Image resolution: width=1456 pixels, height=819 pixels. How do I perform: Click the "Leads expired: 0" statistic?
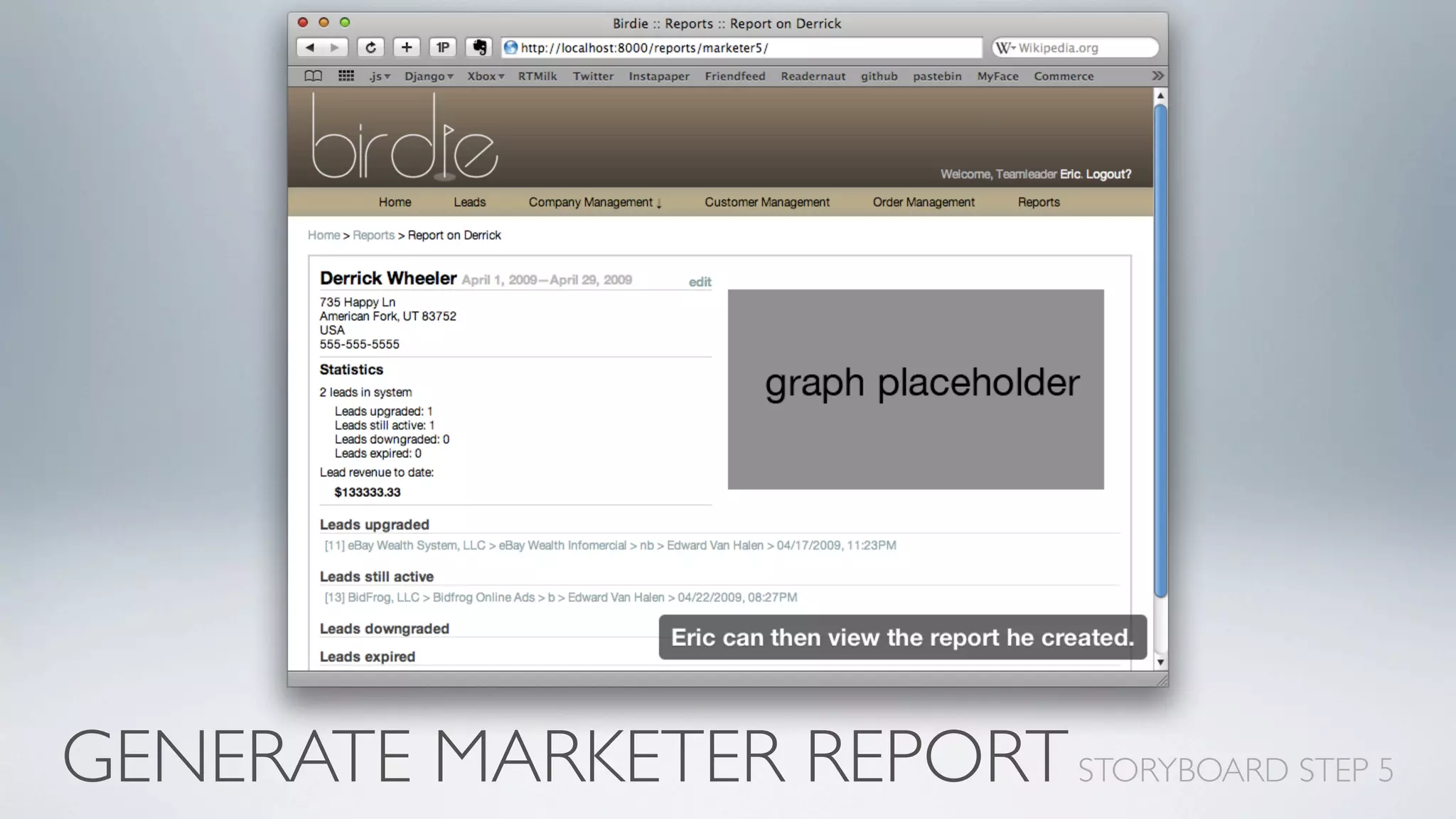tap(378, 454)
